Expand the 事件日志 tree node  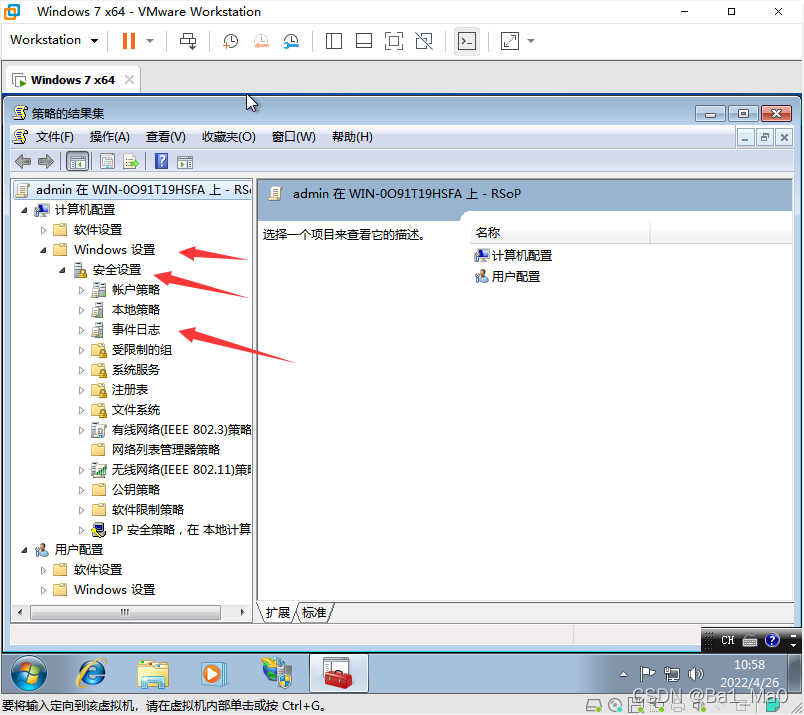coord(81,330)
